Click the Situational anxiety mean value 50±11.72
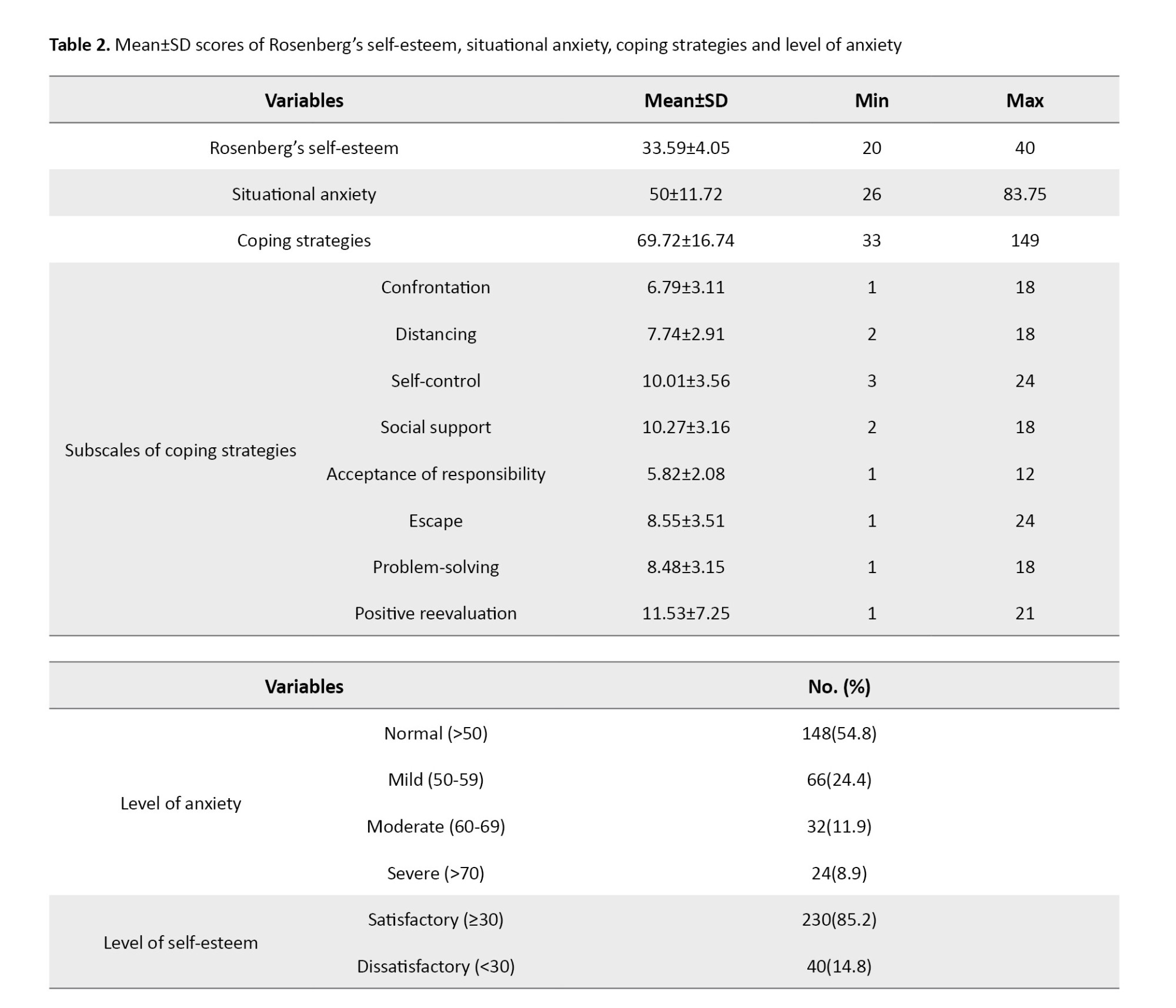The height and width of the screenshot is (1008, 1176). tap(686, 194)
